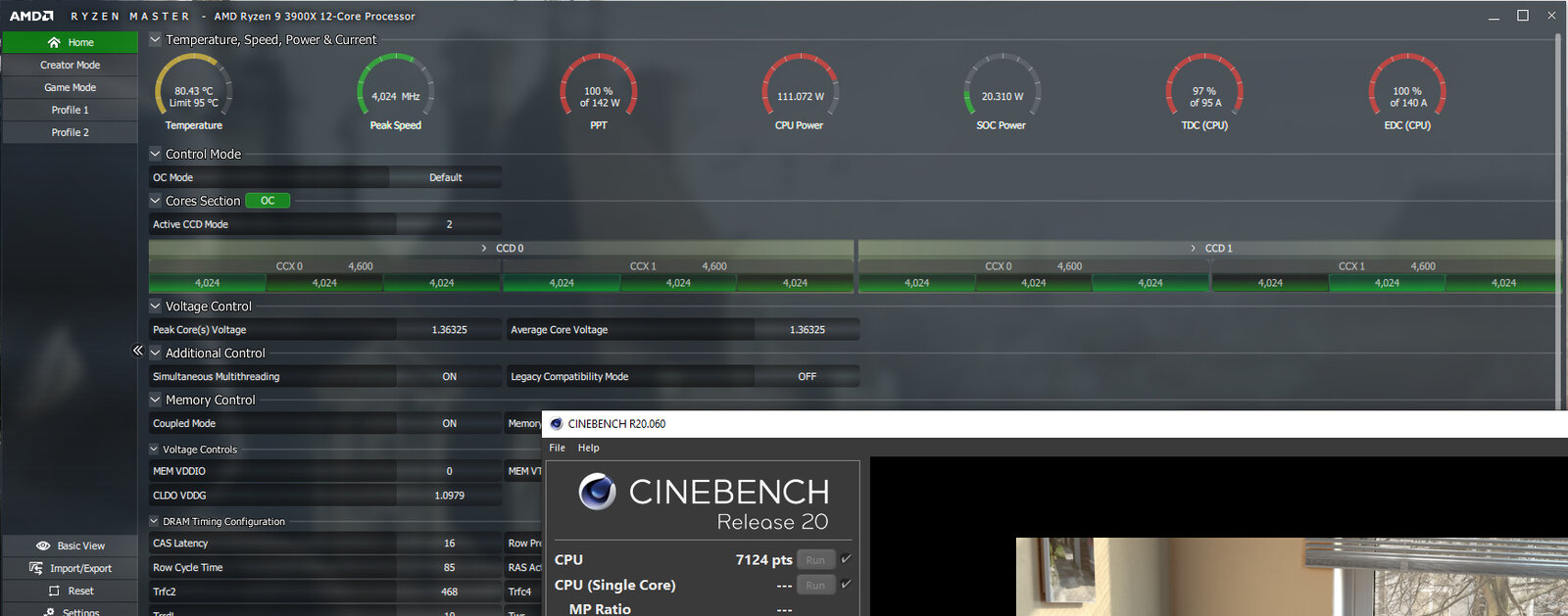This screenshot has height=616, width=1568.
Task: Switch to Game Mode profile
Action: 70,87
